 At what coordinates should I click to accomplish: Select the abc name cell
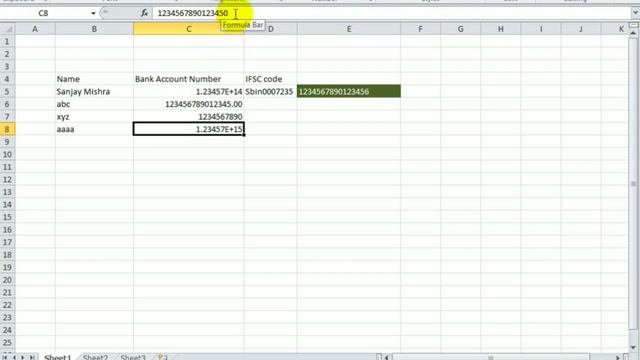(94, 104)
